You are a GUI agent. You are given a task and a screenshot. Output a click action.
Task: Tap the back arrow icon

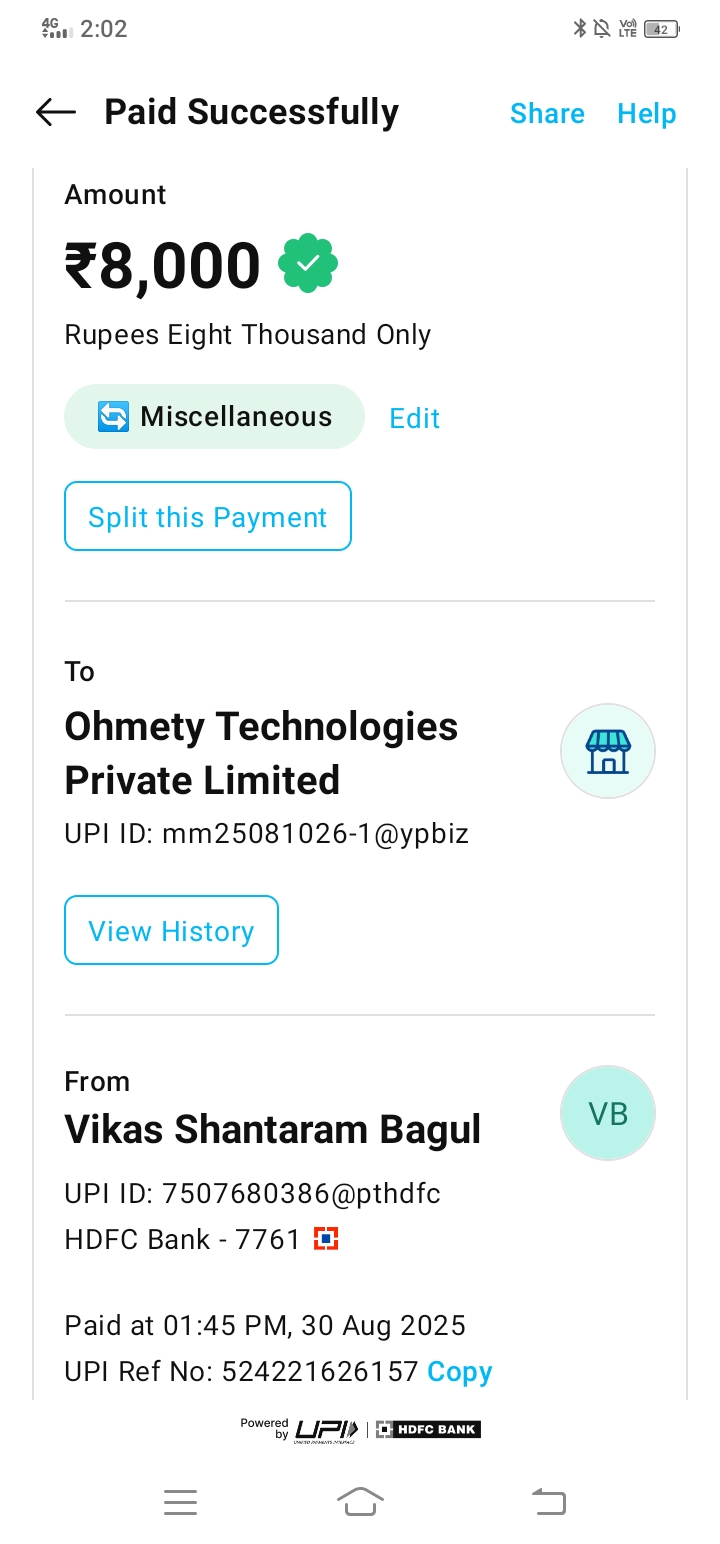click(56, 113)
